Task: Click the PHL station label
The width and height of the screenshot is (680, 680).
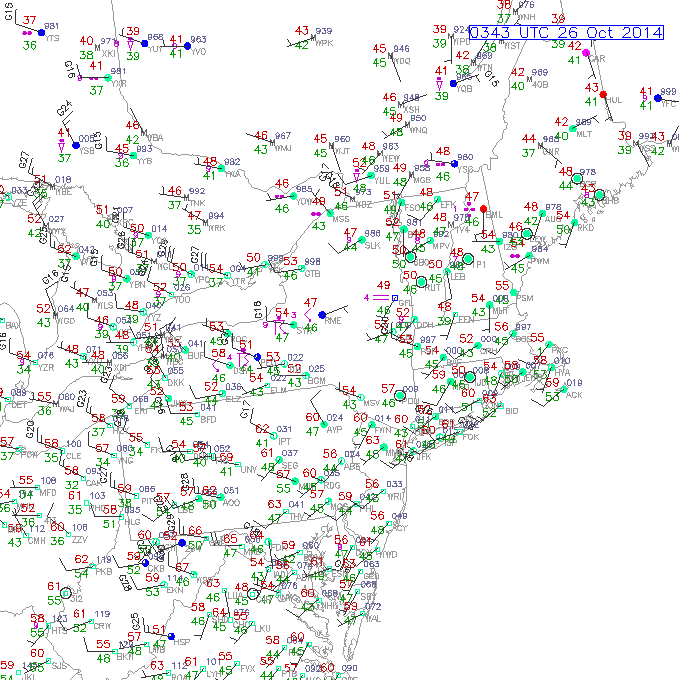Action: click(367, 508)
